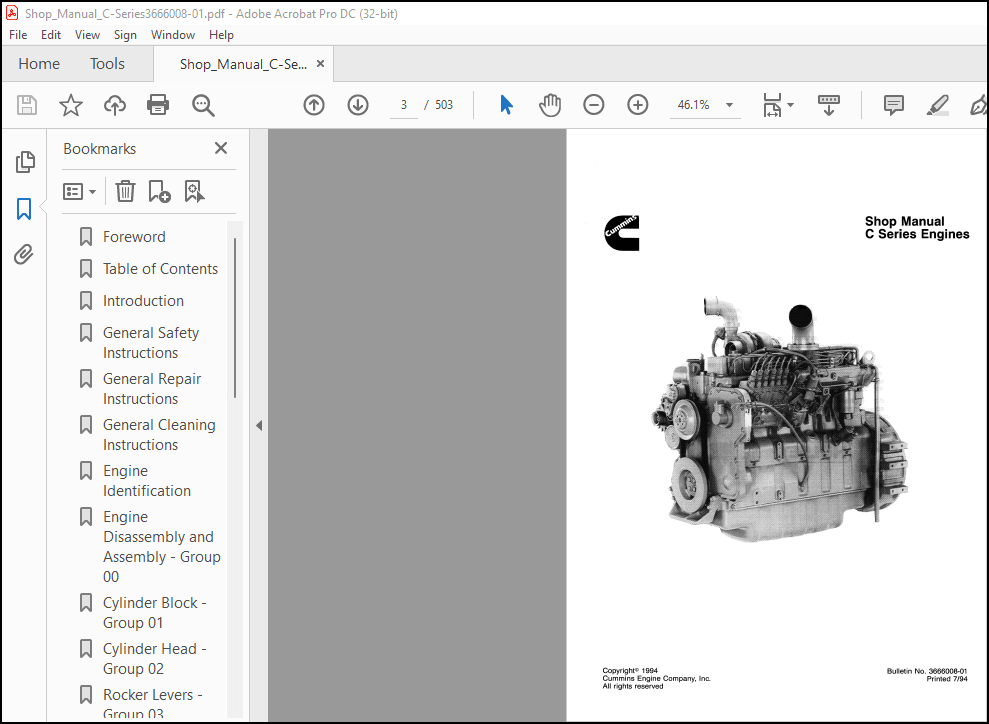
Task: Open the View menu
Action: click(87, 34)
